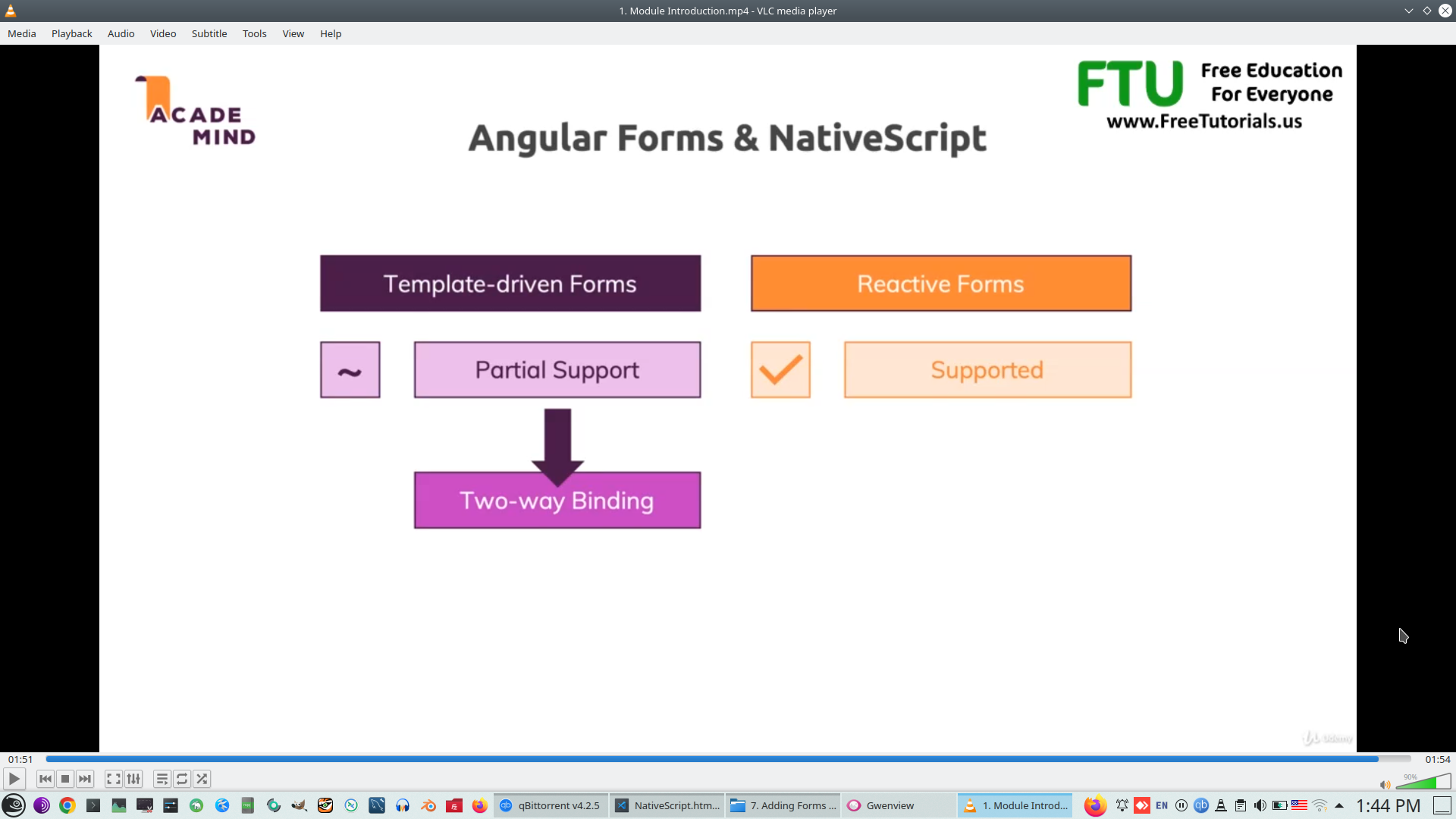Expand hidden system tray icons arrow
This screenshot has height=819, width=1456.
click(x=1339, y=805)
